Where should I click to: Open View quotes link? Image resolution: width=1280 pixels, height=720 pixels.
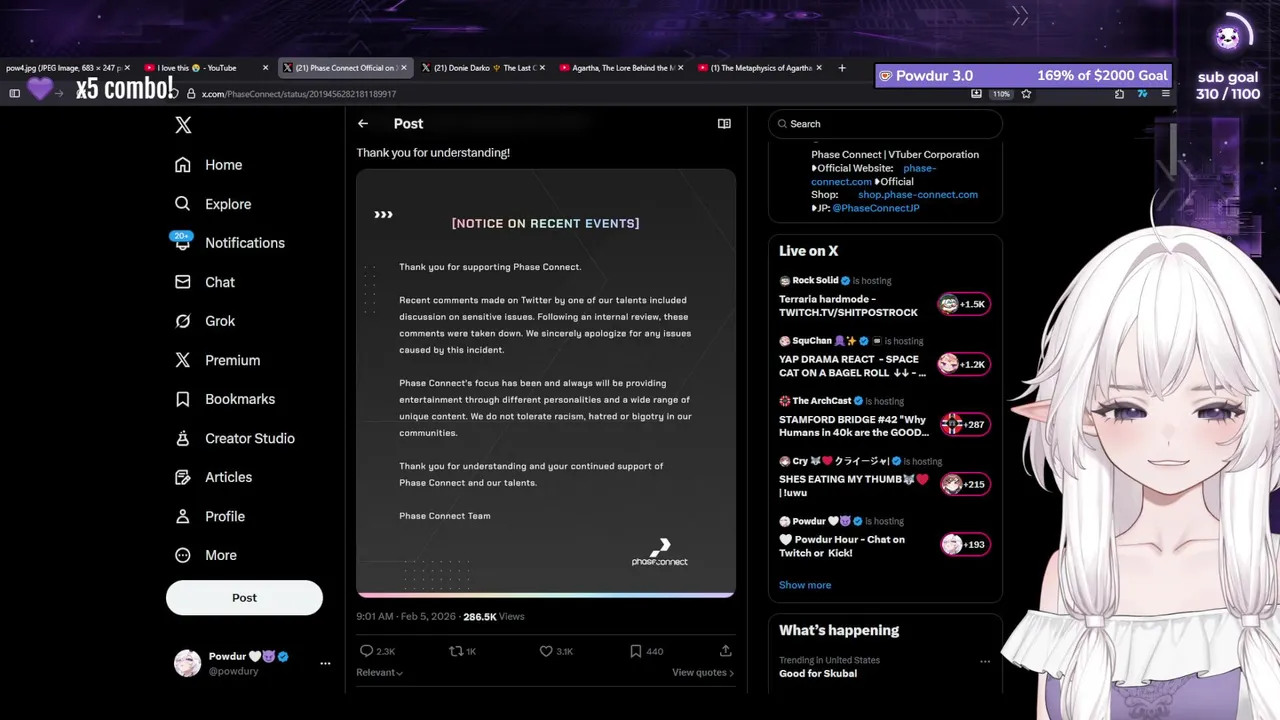pyautogui.click(x=703, y=673)
